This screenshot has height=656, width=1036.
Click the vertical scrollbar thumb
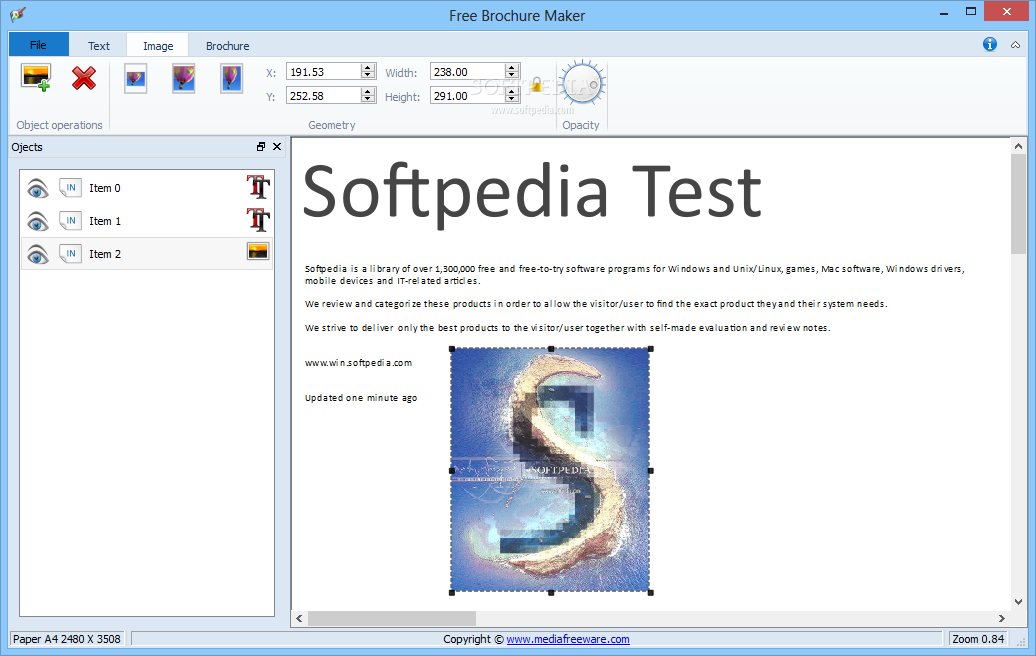point(1018,203)
